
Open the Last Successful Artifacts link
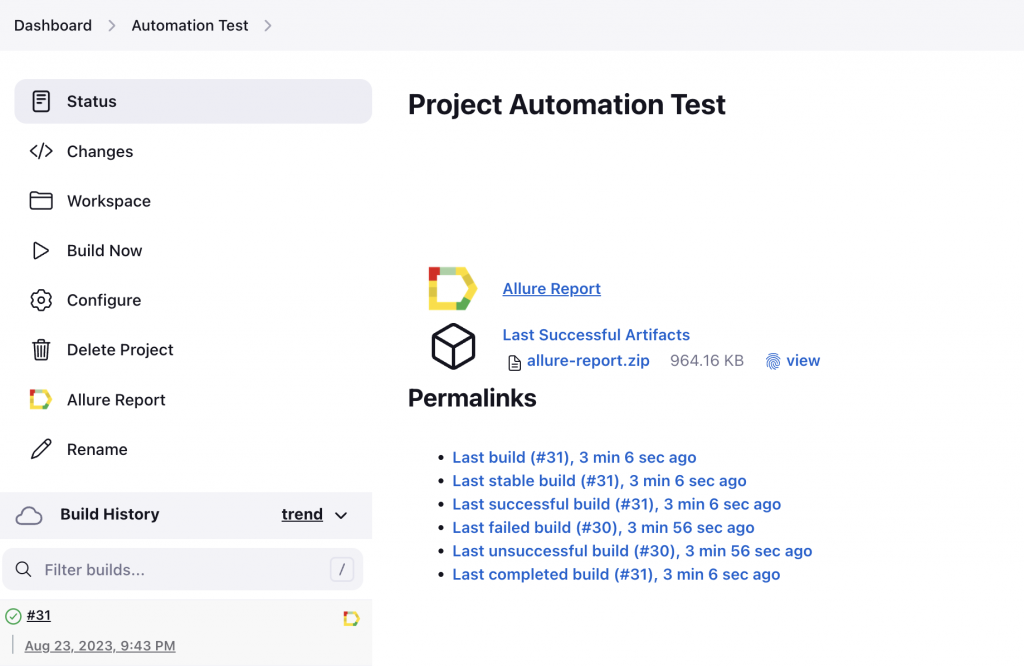point(596,335)
